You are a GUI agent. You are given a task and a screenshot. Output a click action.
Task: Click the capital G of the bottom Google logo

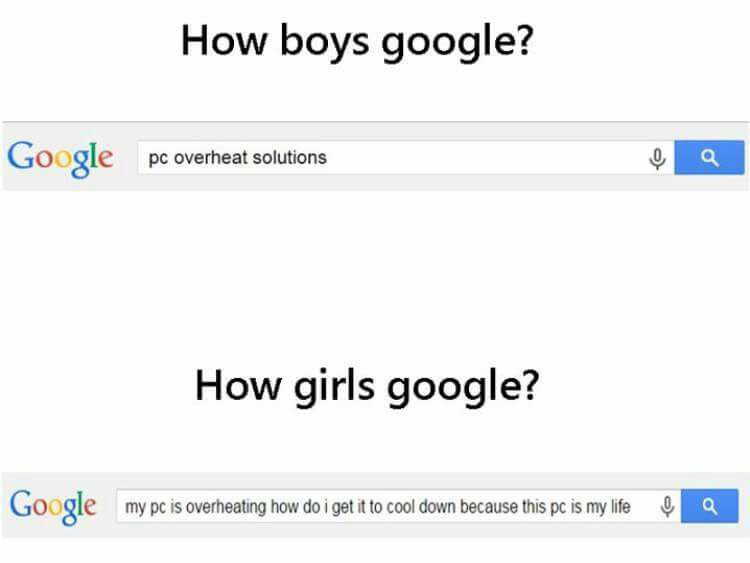click(21, 503)
